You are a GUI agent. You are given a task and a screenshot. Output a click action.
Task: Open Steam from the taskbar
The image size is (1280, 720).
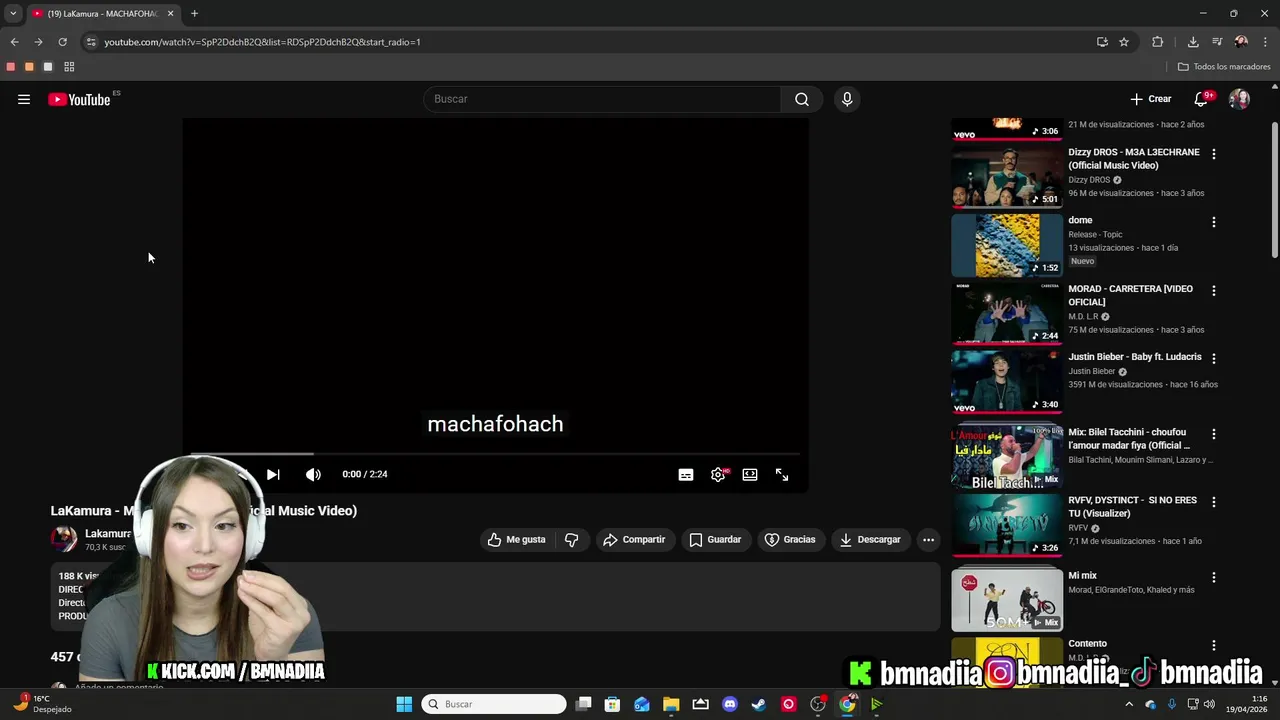click(759, 704)
